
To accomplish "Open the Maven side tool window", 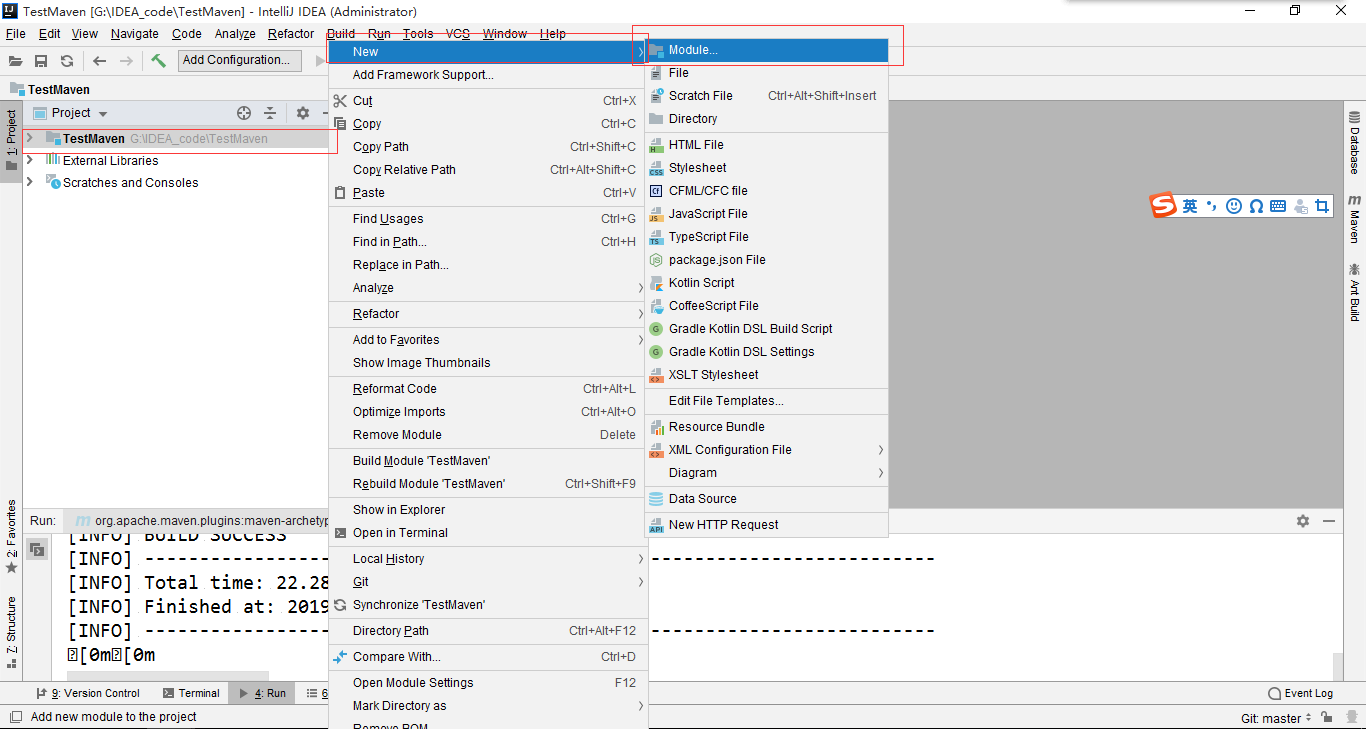I will click(x=1355, y=219).
